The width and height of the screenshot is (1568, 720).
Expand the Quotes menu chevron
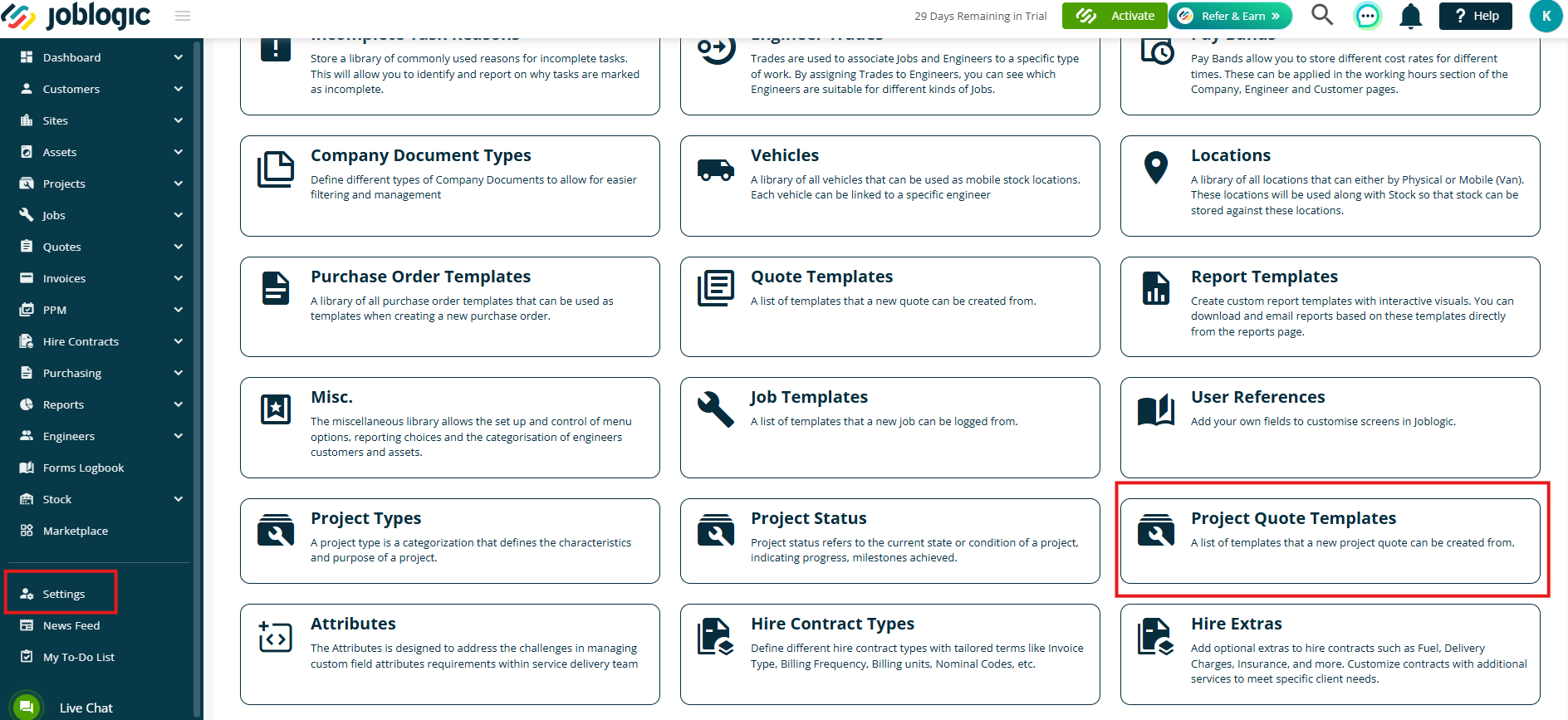179,247
